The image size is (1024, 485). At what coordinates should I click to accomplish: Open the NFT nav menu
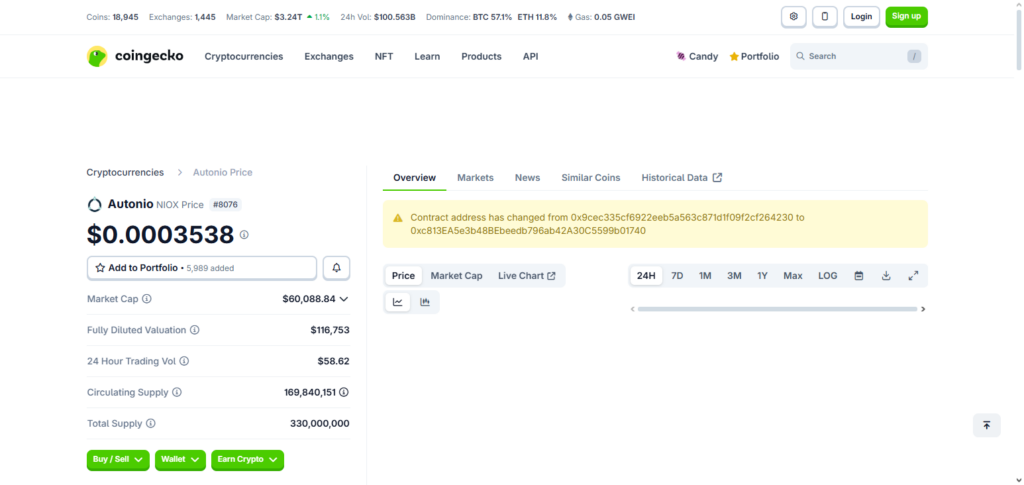[x=384, y=56]
